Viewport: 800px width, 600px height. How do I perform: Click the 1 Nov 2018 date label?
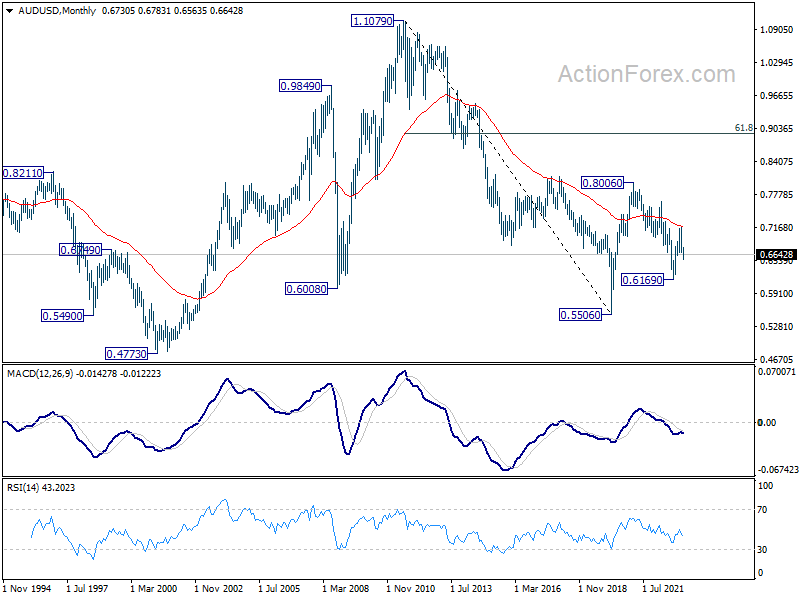[x=603, y=589]
